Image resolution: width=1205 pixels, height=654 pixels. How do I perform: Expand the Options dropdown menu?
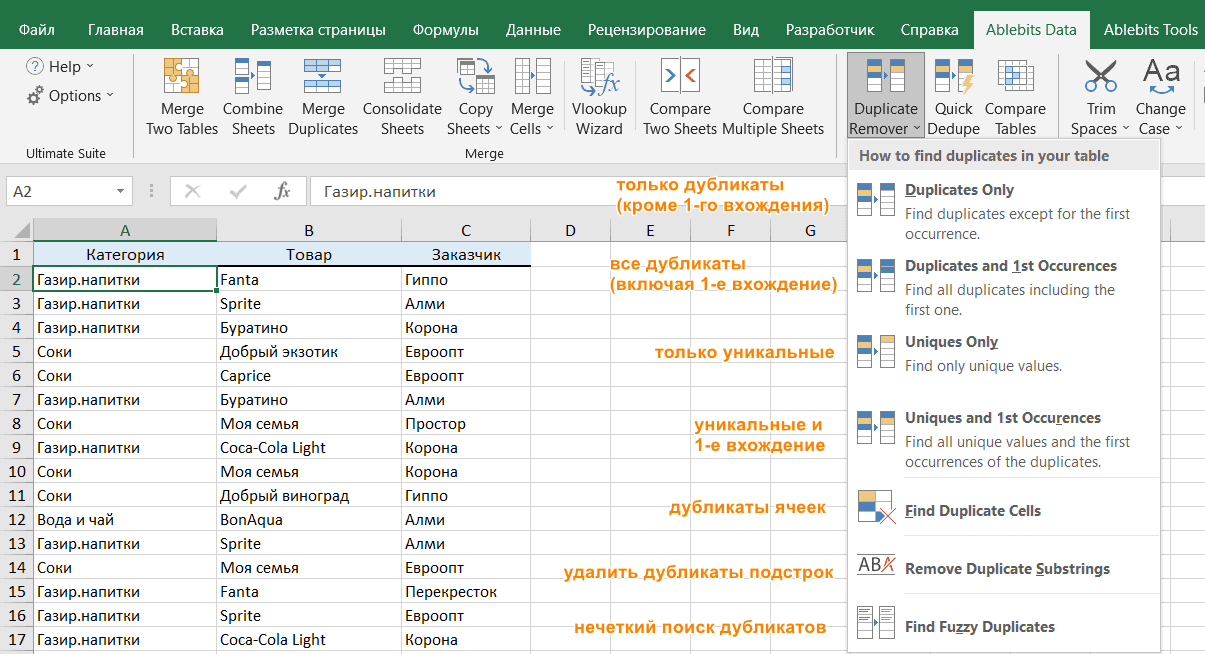point(70,96)
